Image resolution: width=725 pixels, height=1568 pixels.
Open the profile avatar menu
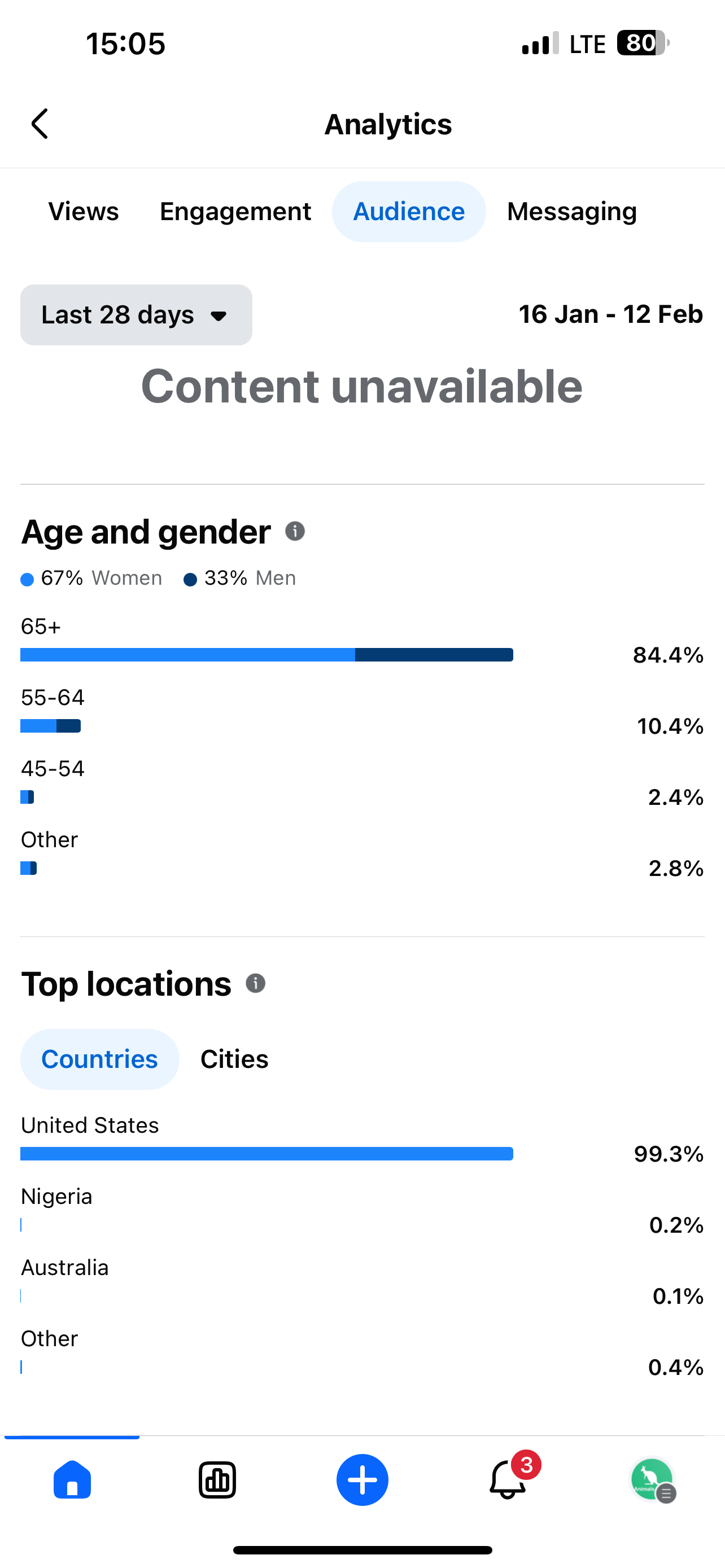coord(653,1479)
